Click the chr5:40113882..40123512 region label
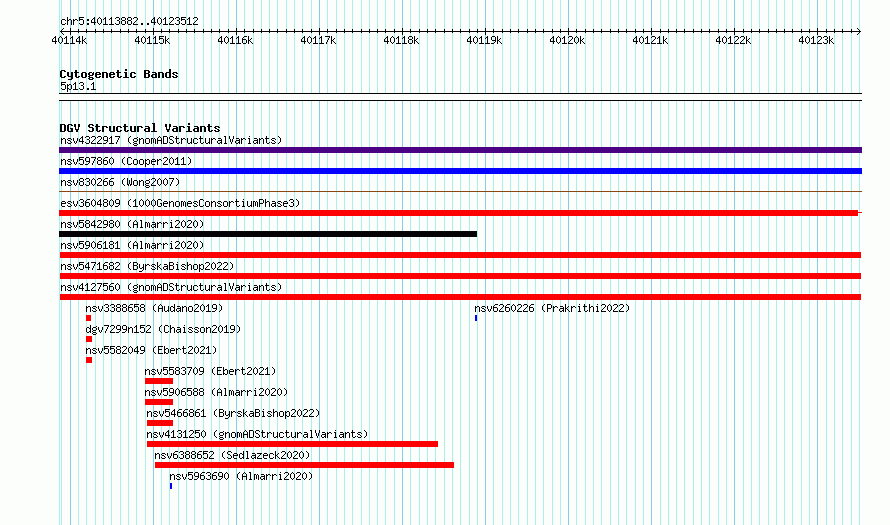This screenshot has height=525, width=890. tap(129, 21)
